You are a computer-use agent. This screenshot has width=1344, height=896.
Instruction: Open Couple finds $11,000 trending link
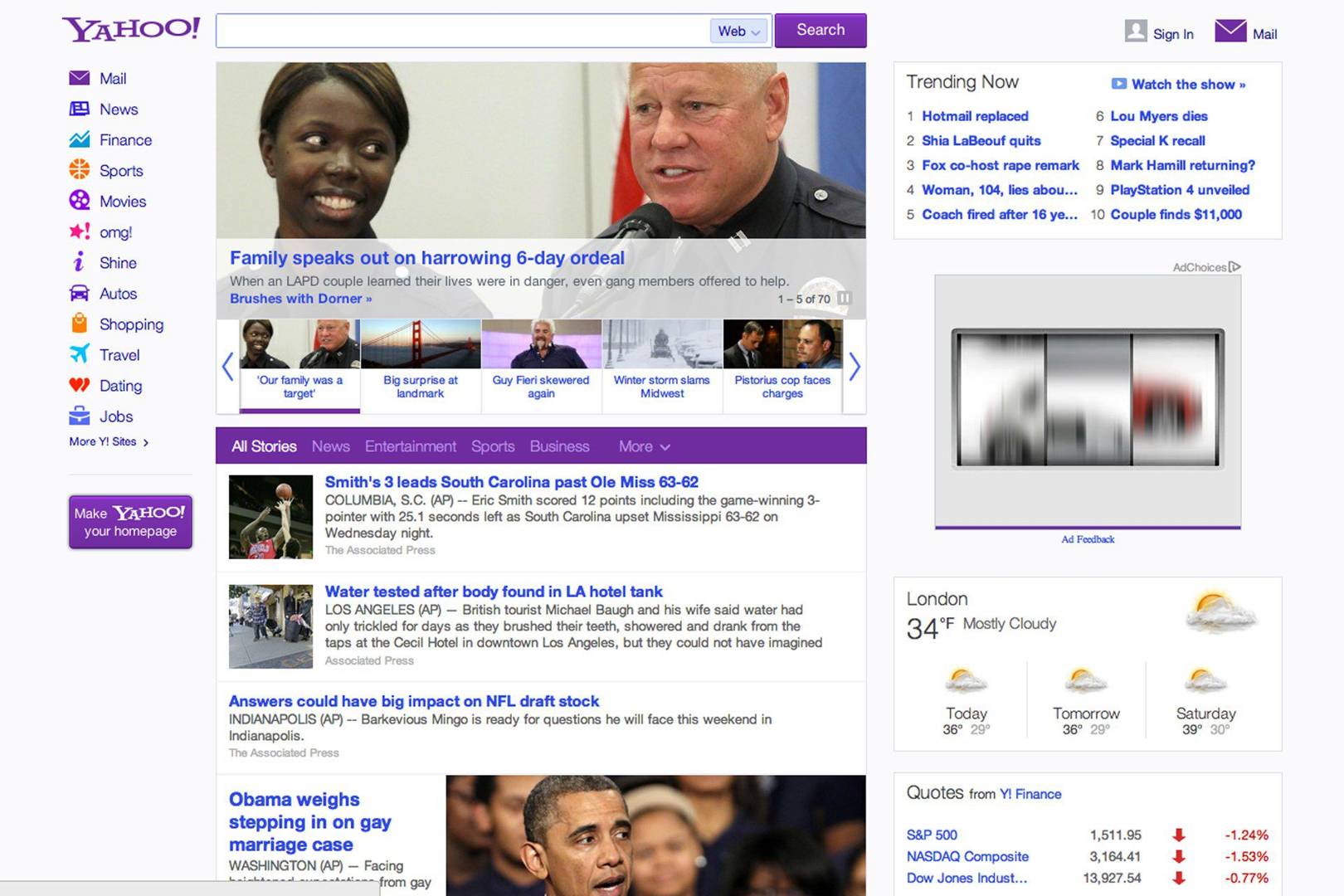[1176, 214]
